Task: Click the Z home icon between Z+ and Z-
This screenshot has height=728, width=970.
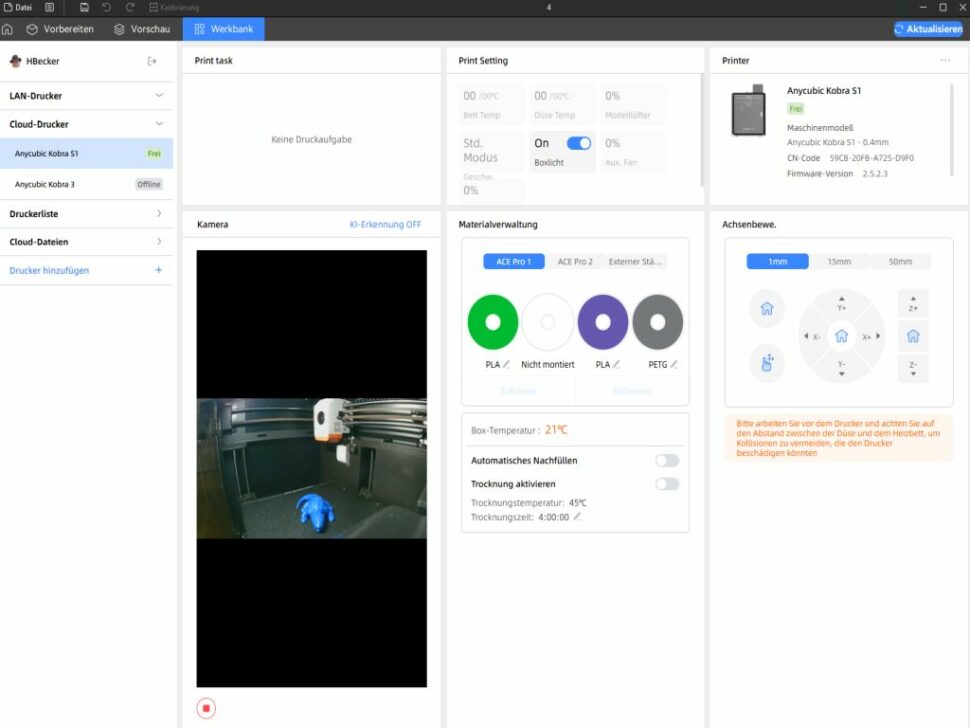Action: (913, 336)
